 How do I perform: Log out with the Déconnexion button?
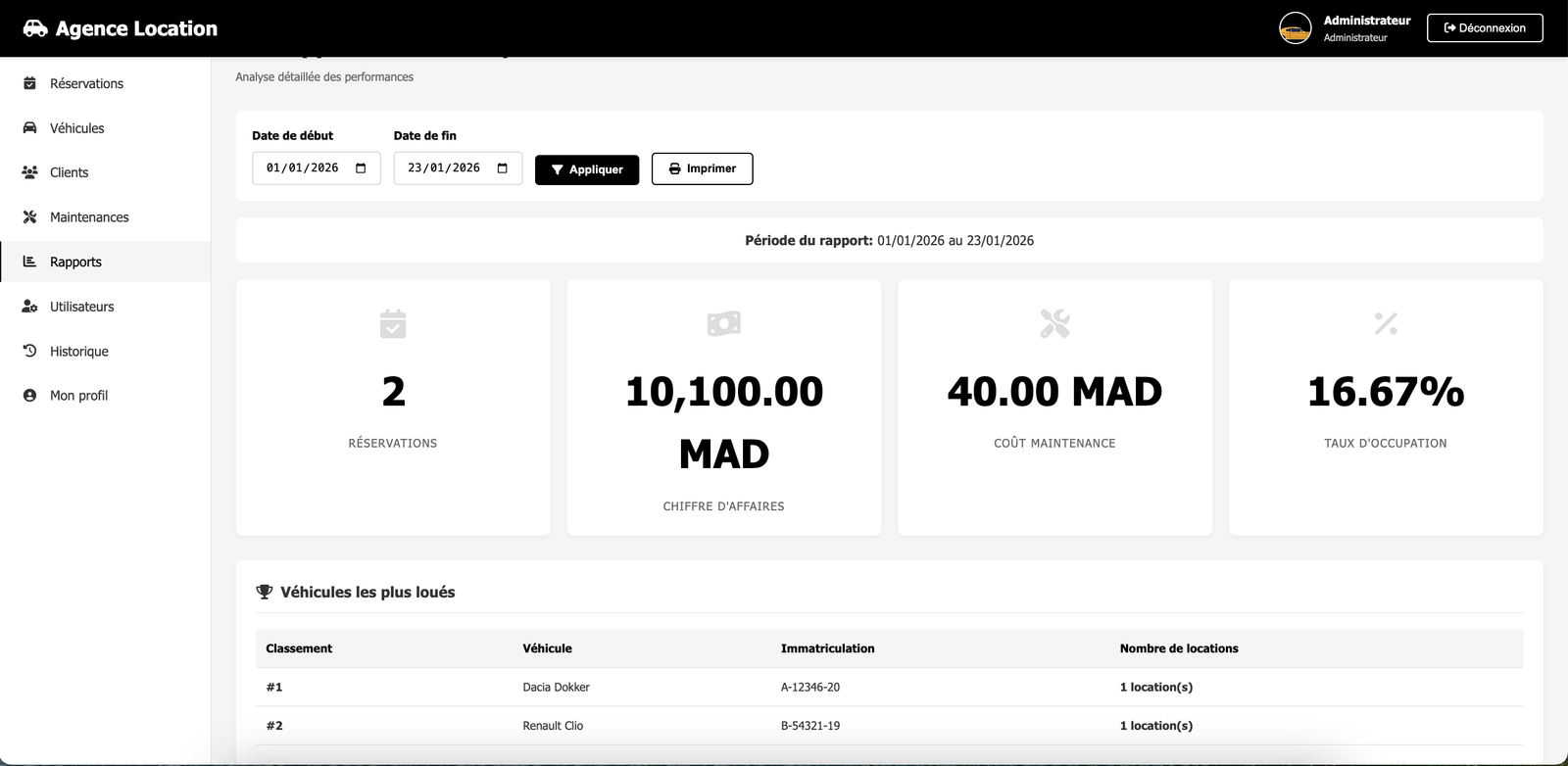coord(1485,28)
